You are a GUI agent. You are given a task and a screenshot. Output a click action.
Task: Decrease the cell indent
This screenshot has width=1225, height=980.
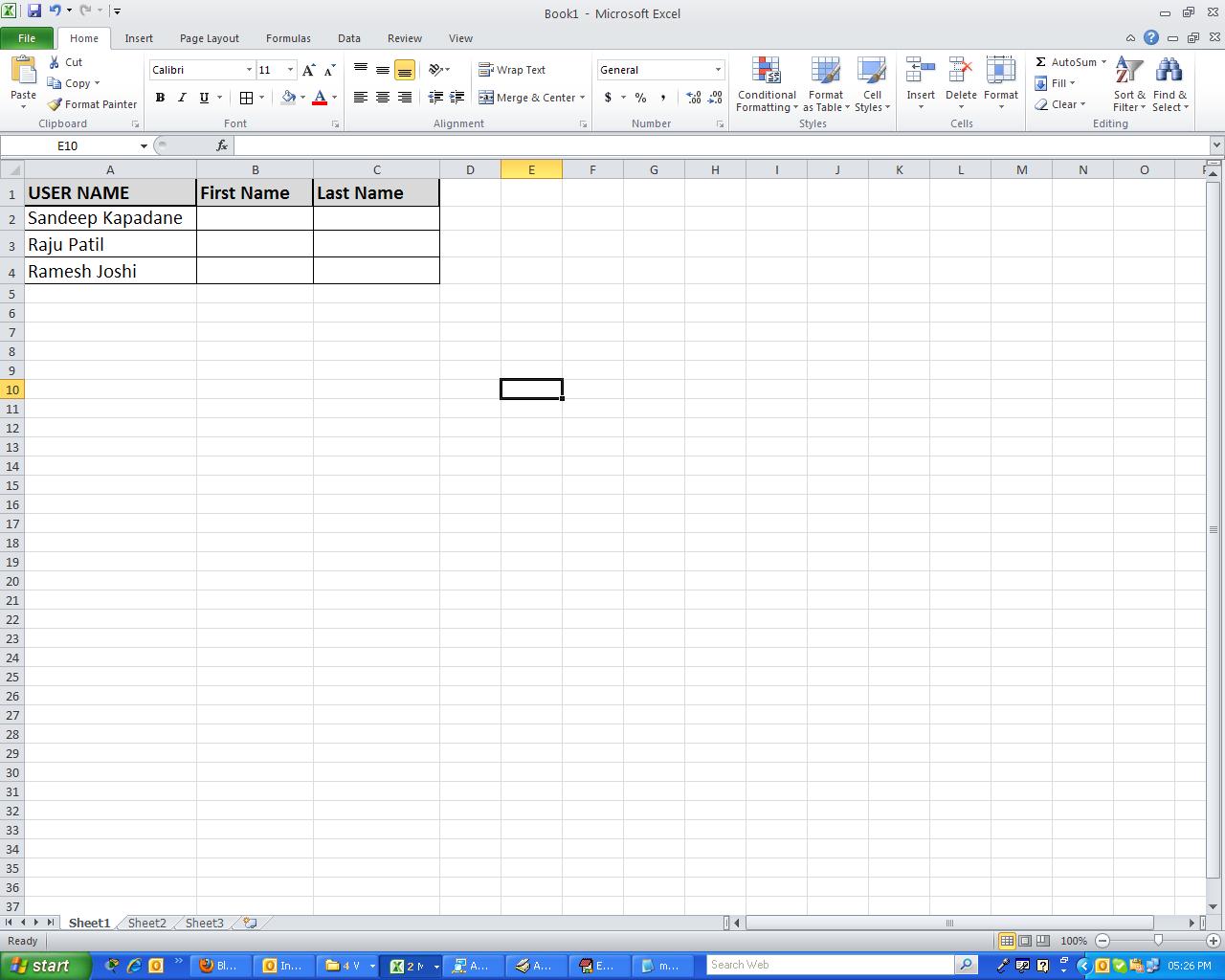click(x=435, y=98)
